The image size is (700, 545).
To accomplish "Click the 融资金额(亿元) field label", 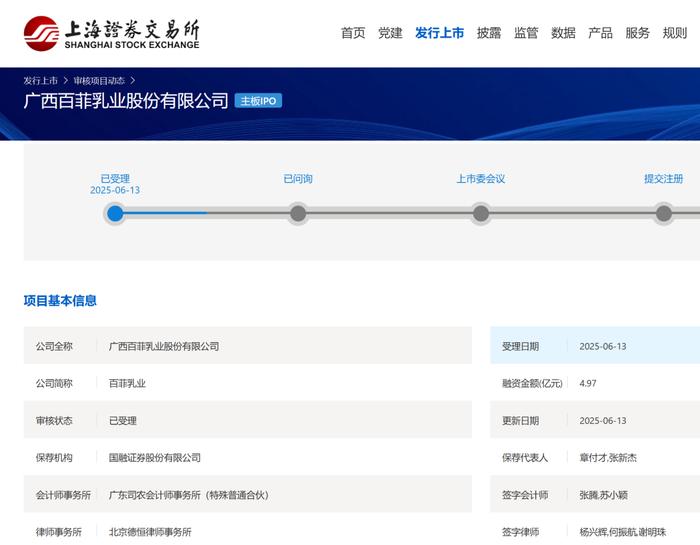I will pos(532,383).
